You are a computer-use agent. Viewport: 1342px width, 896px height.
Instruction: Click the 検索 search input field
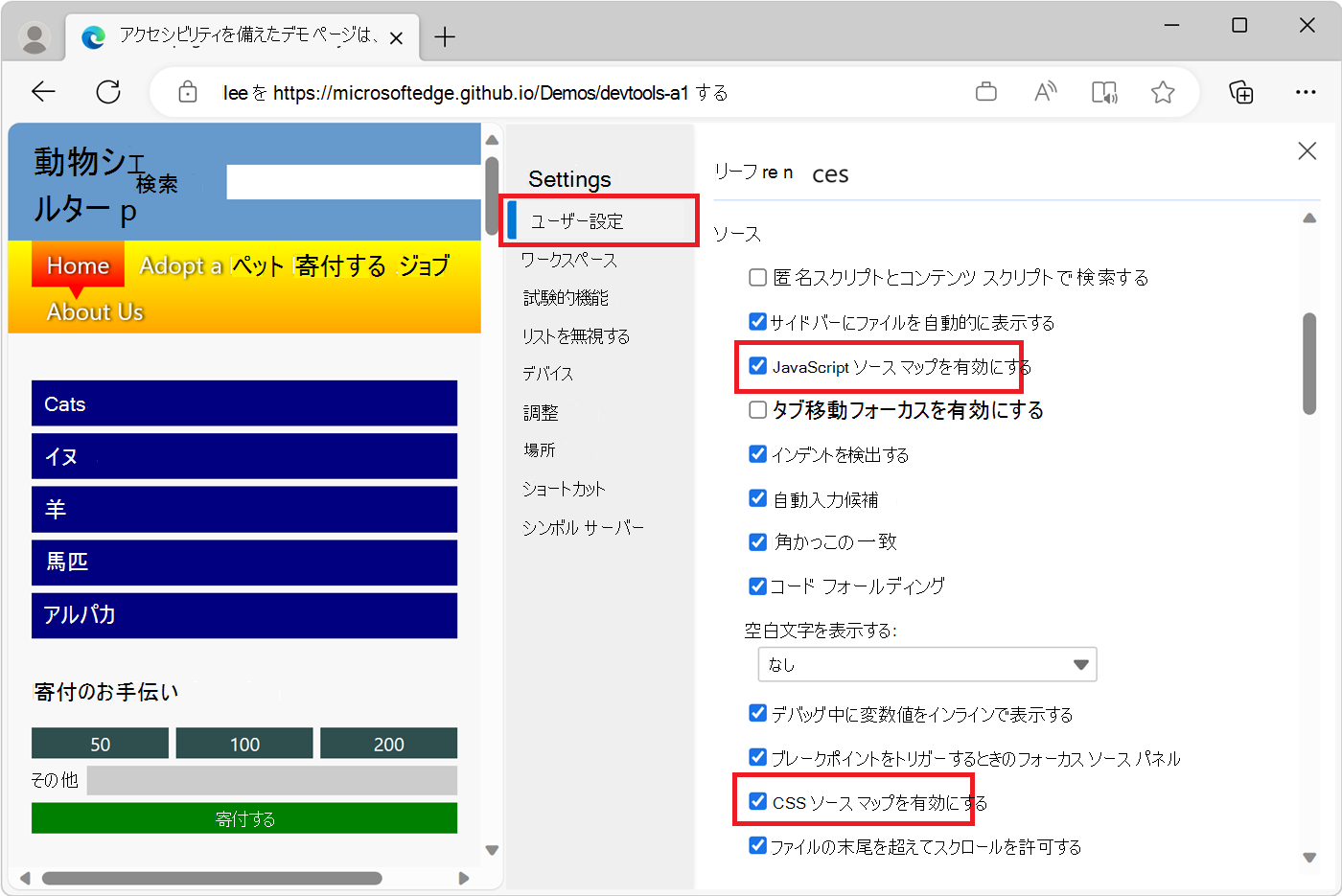[x=353, y=181]
